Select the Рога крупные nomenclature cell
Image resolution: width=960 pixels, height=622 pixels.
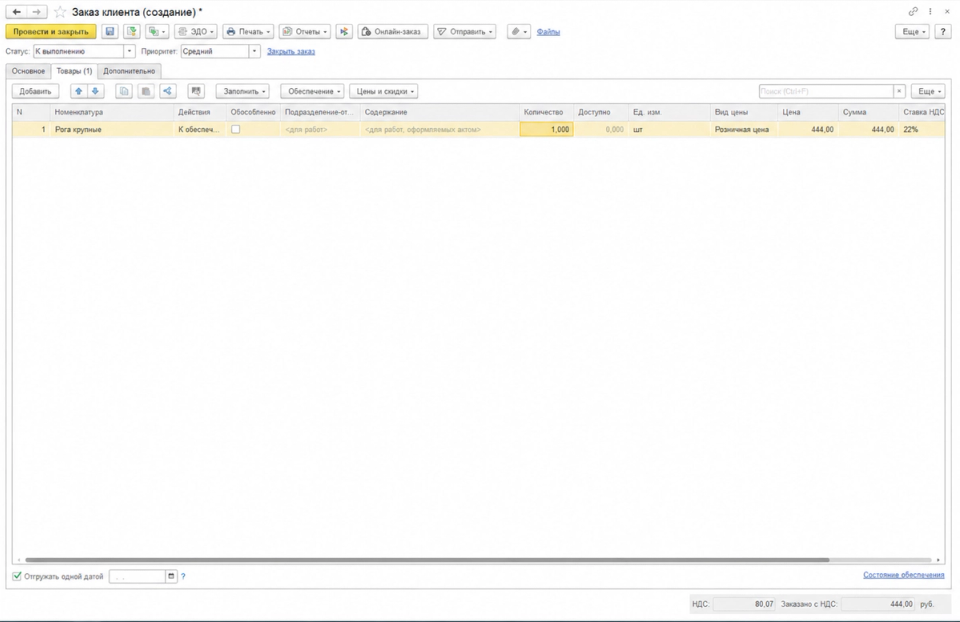tap(111, 129)
